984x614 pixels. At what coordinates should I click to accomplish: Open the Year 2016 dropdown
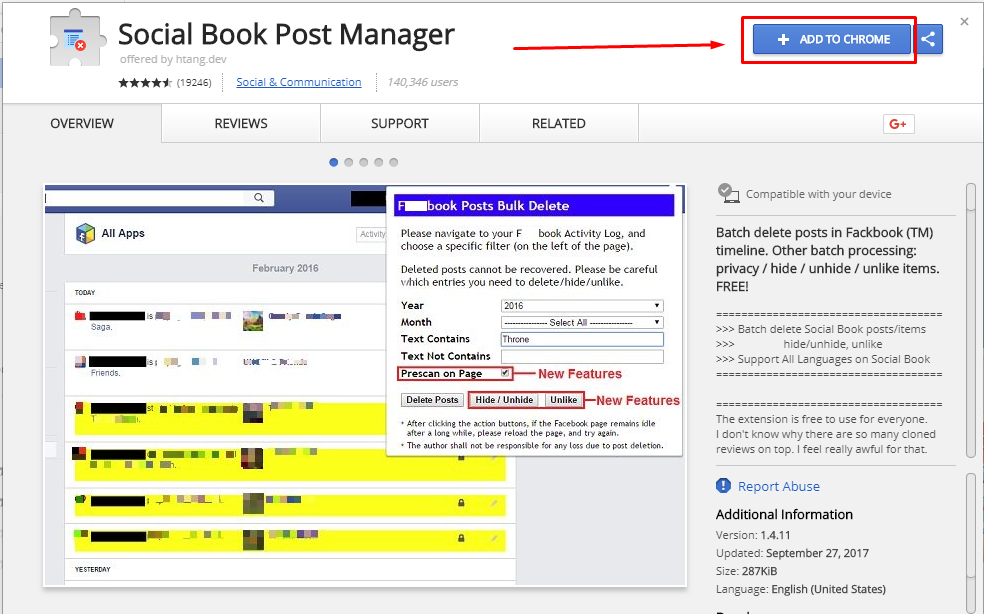[582, 306]
